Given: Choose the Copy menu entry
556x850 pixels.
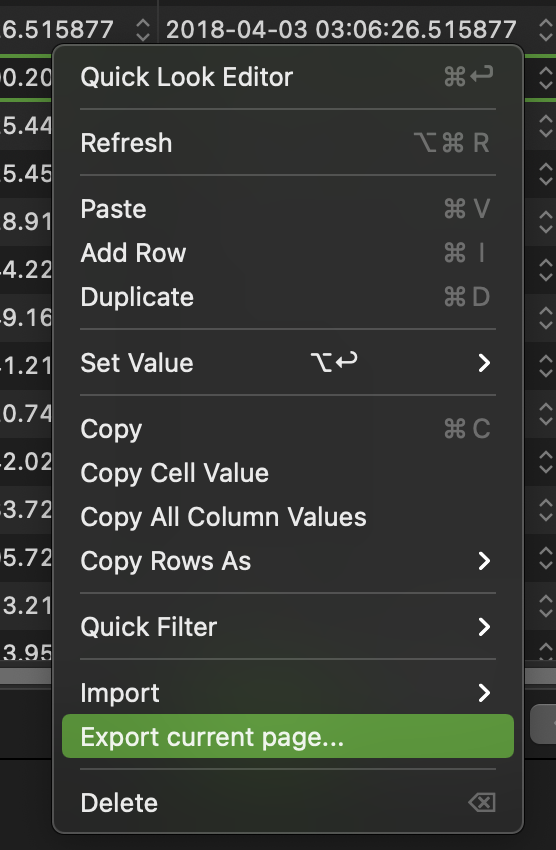Looking at the screenshot, I should click(x=288, y=429).
